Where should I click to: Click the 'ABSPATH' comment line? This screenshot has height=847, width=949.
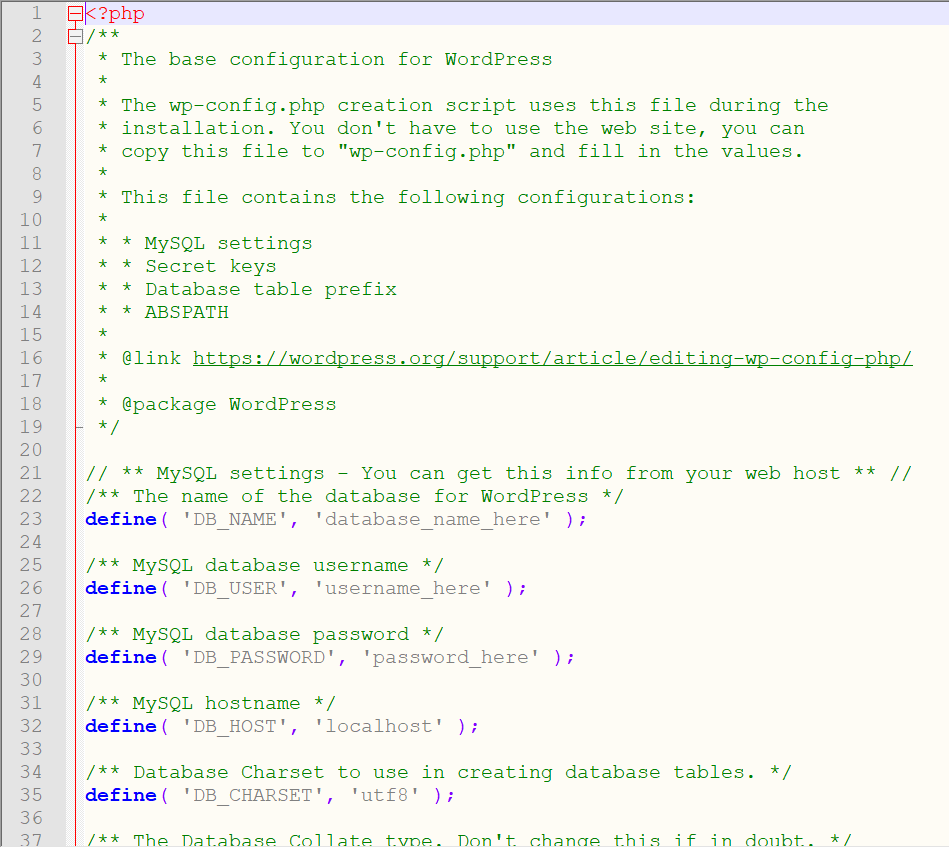coord(186,312)
